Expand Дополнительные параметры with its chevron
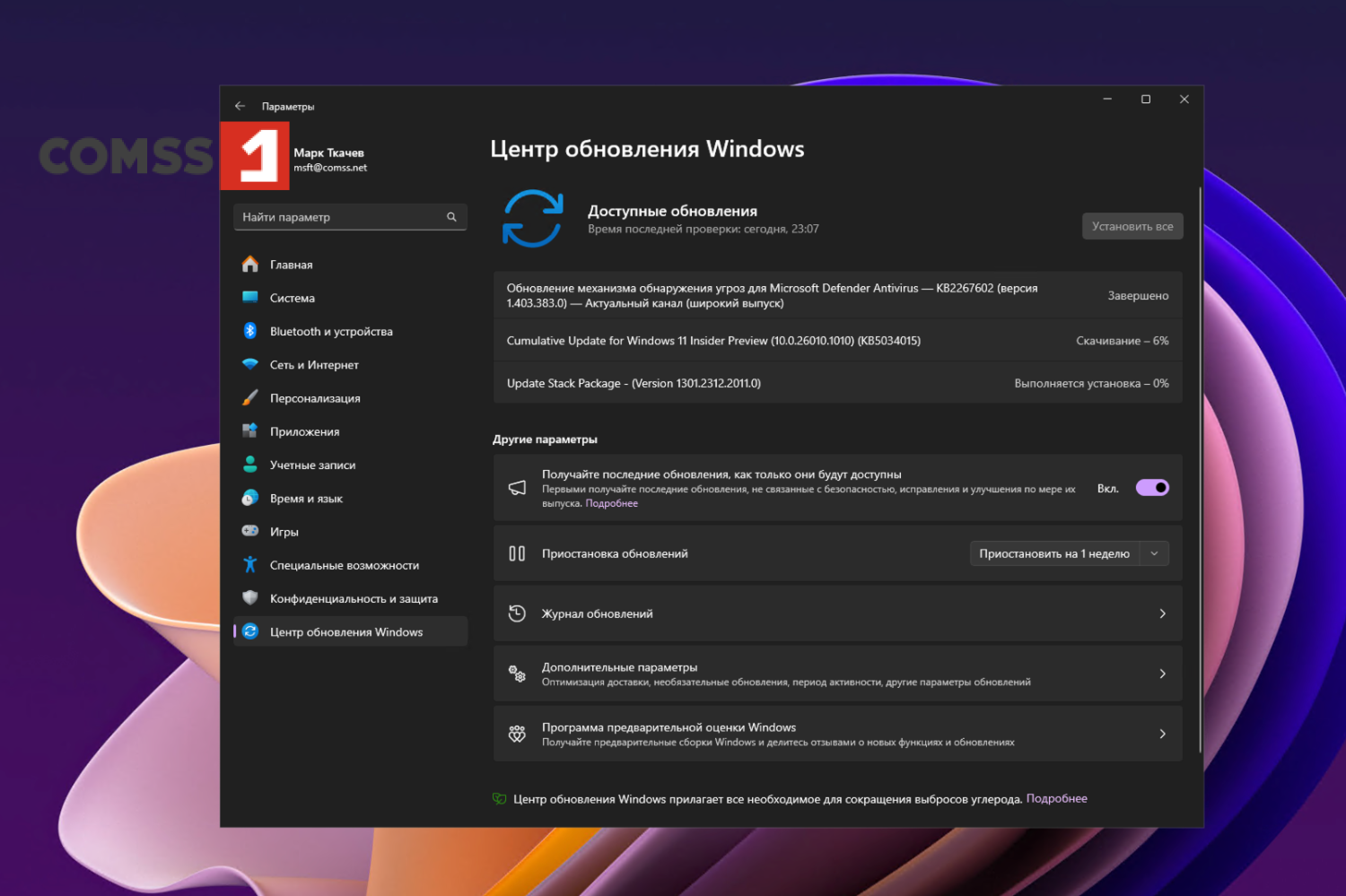Viewport: 1346px width, 896px height. point(1162,674)
